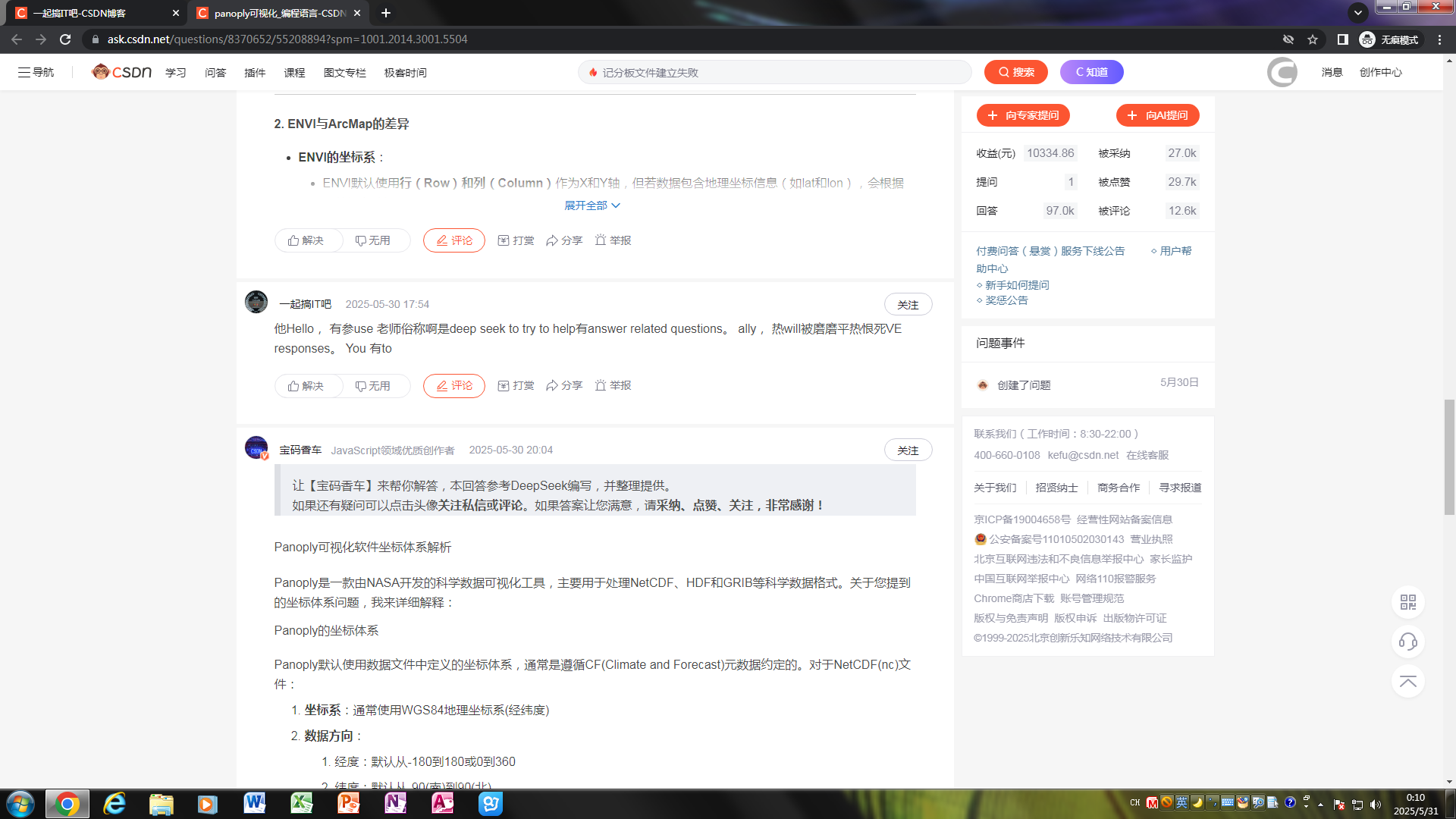The height and width of the screenshot is (819, 1456).
Task: Open 插件 in top navigation
Action: tap(255, 73)
